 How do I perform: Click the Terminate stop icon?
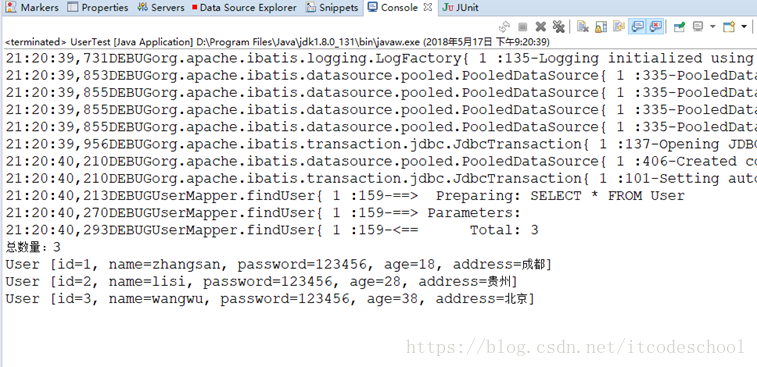click(522, 27)
